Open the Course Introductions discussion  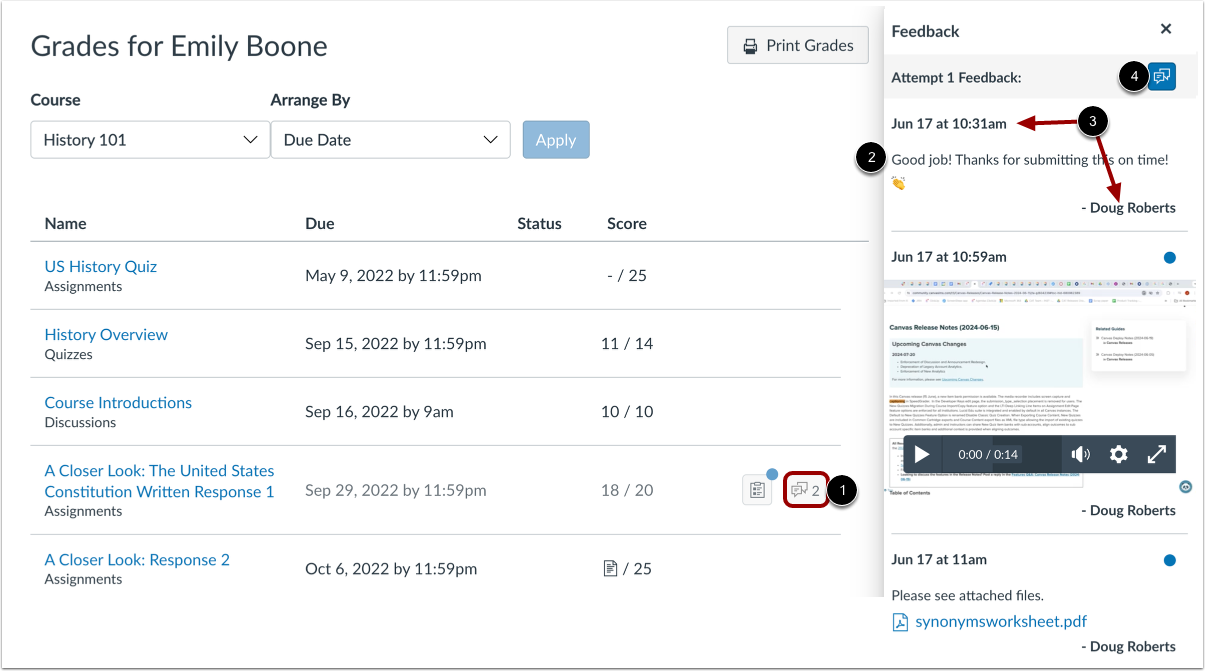pyautogui.click(x=117, y=402)
